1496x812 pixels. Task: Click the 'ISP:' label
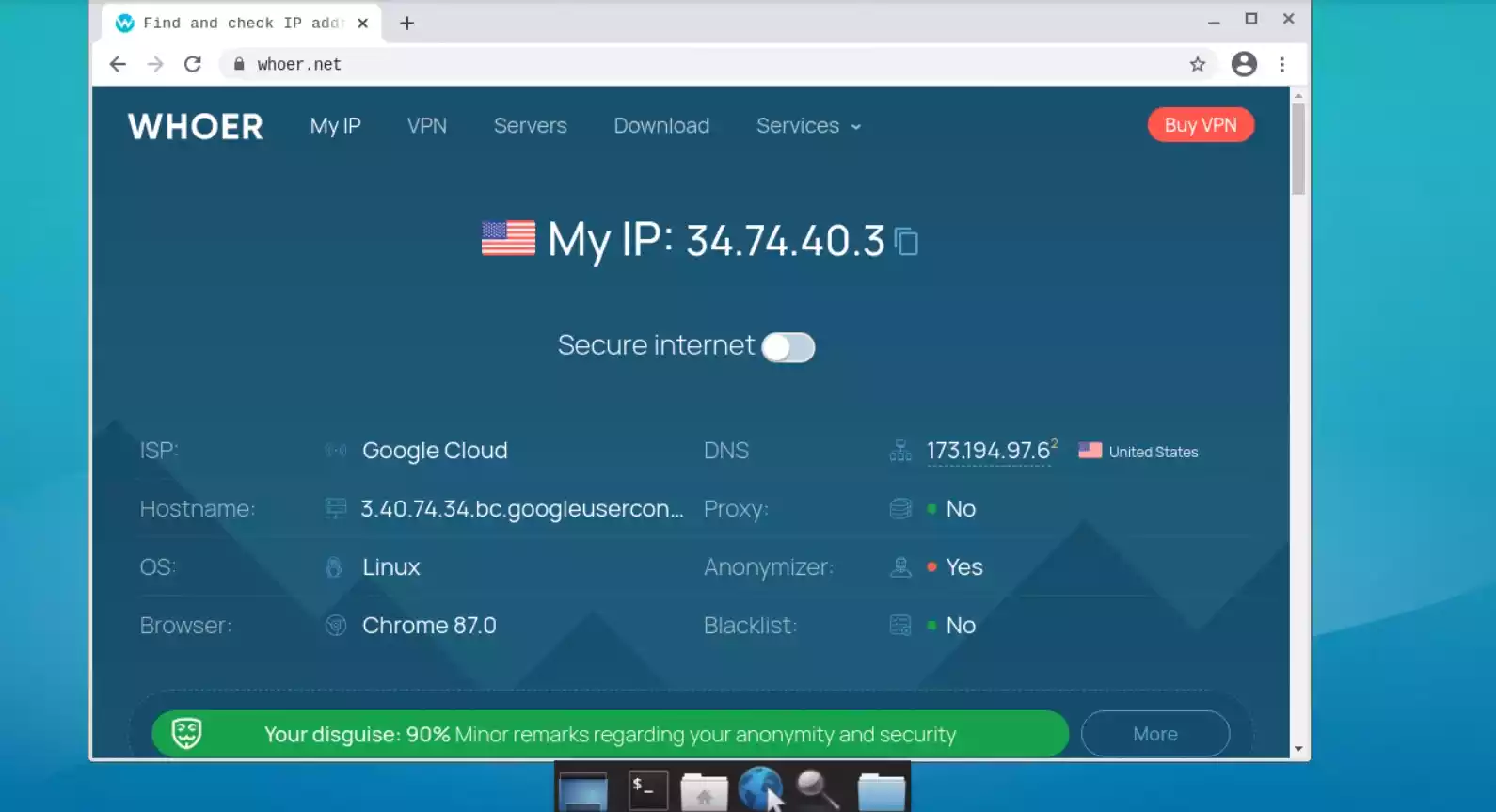pos(159,451)
